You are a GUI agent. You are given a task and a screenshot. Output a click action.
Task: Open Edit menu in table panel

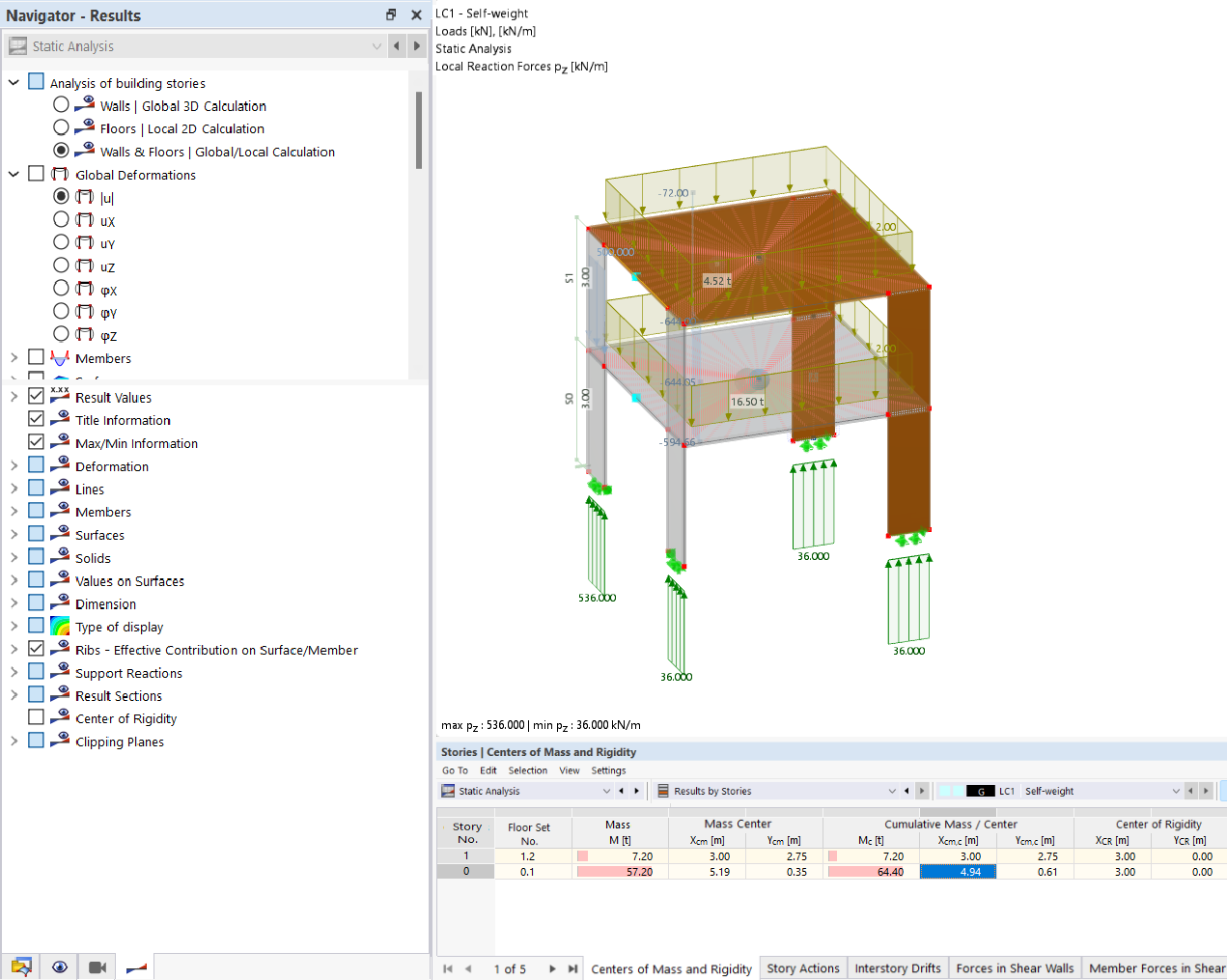pyautogui.click(x=488, y=770)
